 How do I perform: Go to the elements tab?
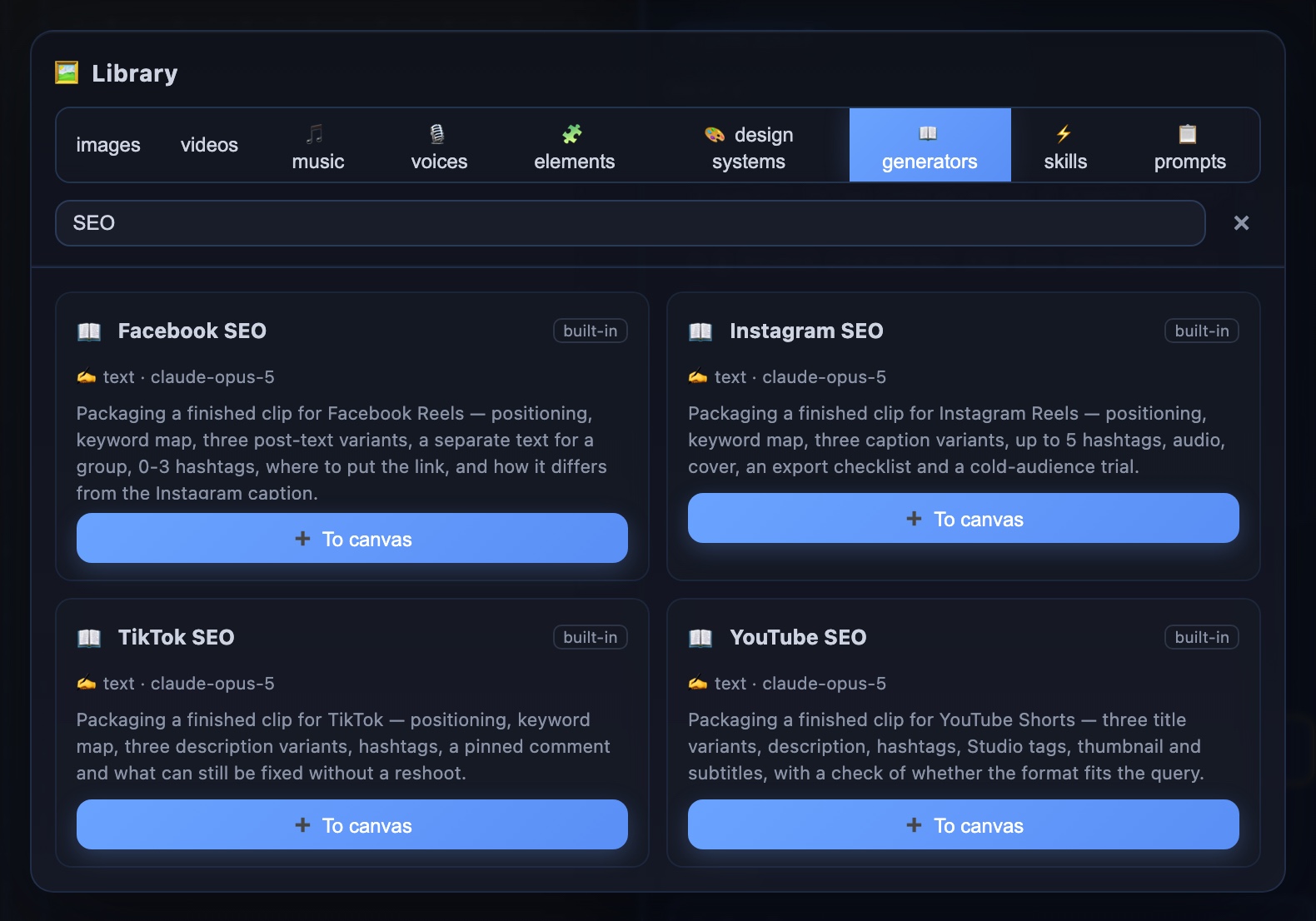click(x=574, y=145)
